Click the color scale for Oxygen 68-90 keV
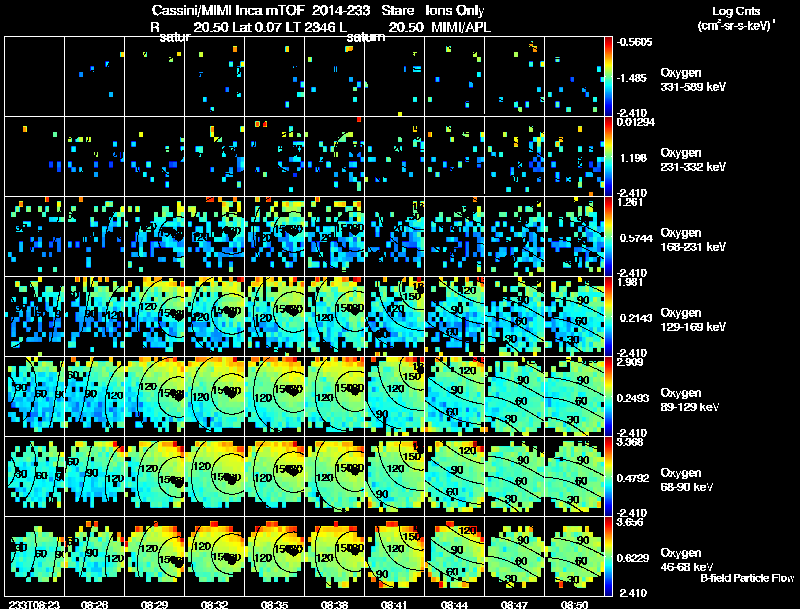800x609 pixels. coord(608,476)
